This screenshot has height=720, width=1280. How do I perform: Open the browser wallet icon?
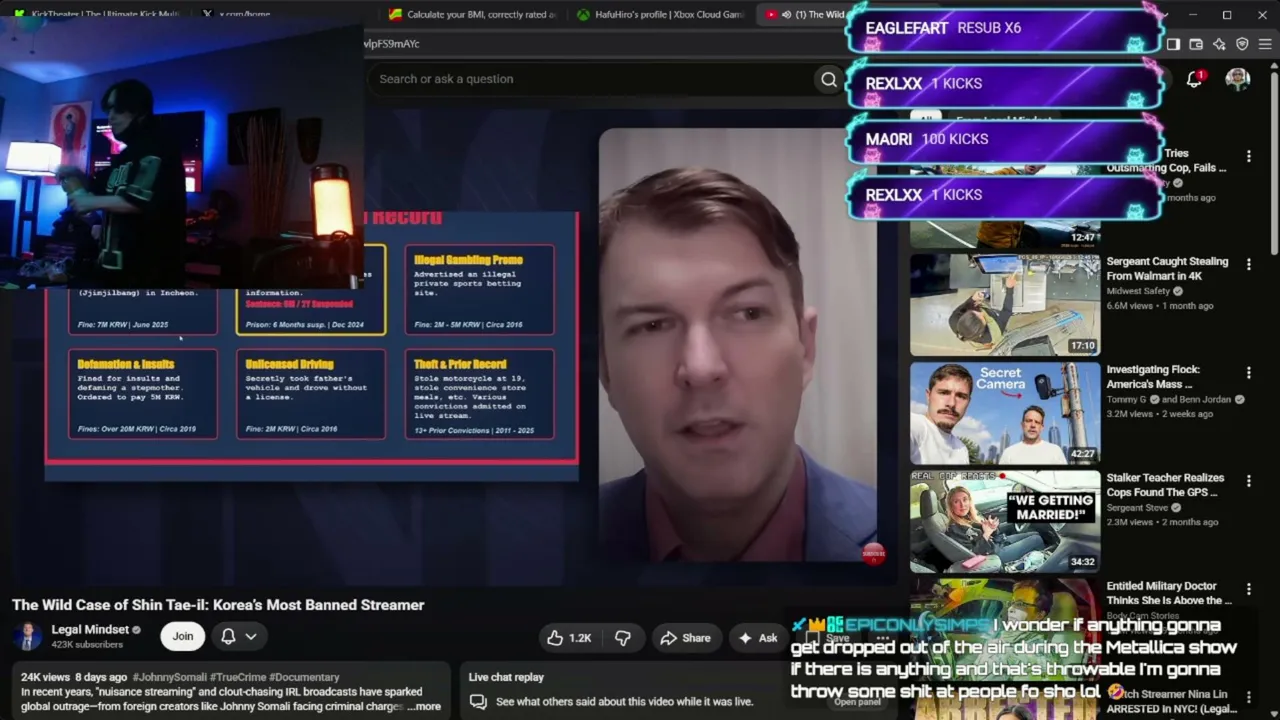(1196, 44)
